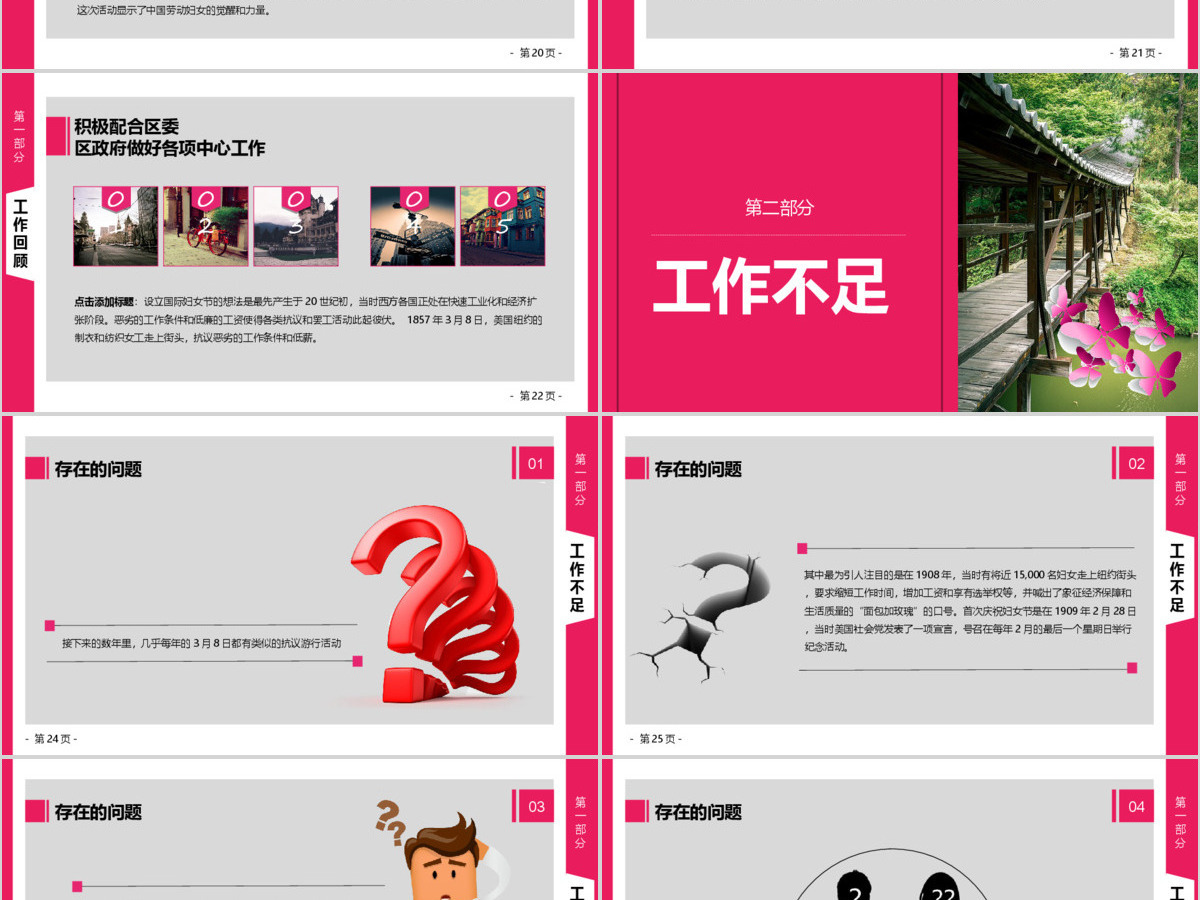Select the colorful houses photo in slide 22
The image size is (1200, 900).
pyautogui.click(x=502, y=226)
